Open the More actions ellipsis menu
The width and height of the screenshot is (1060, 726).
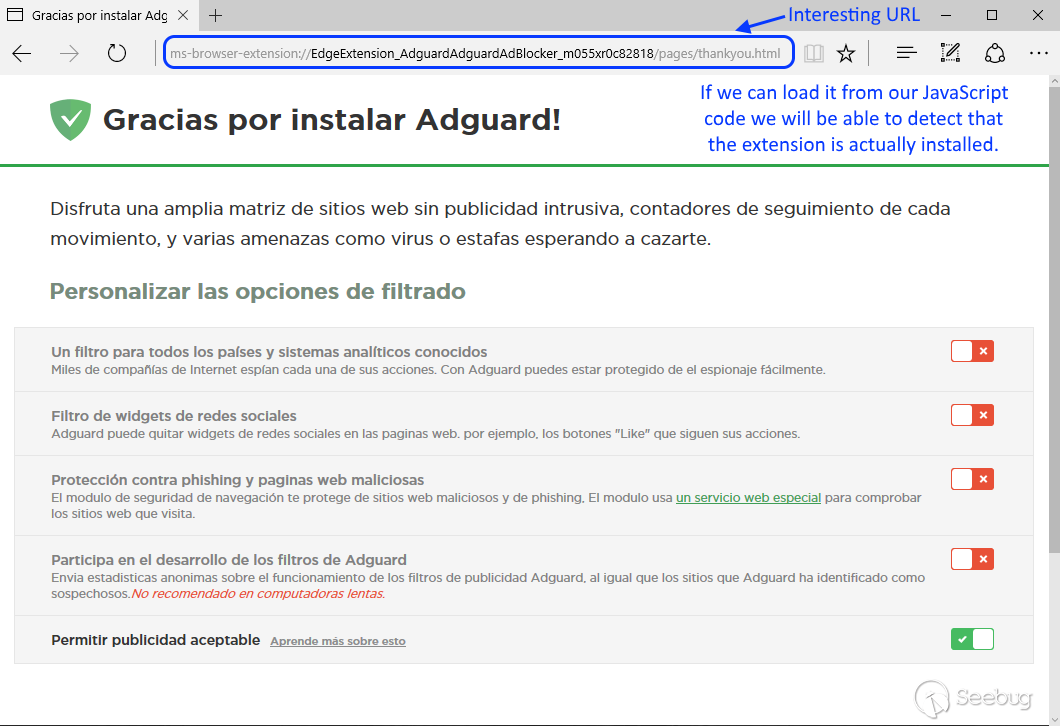[x=1038, y=53]
